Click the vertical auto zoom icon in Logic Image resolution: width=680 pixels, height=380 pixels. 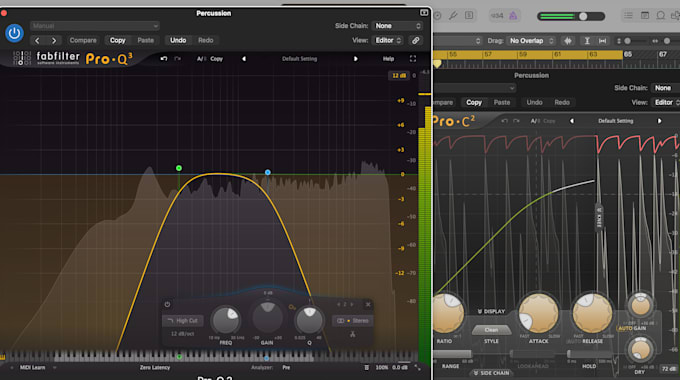(x=586, y=41)
